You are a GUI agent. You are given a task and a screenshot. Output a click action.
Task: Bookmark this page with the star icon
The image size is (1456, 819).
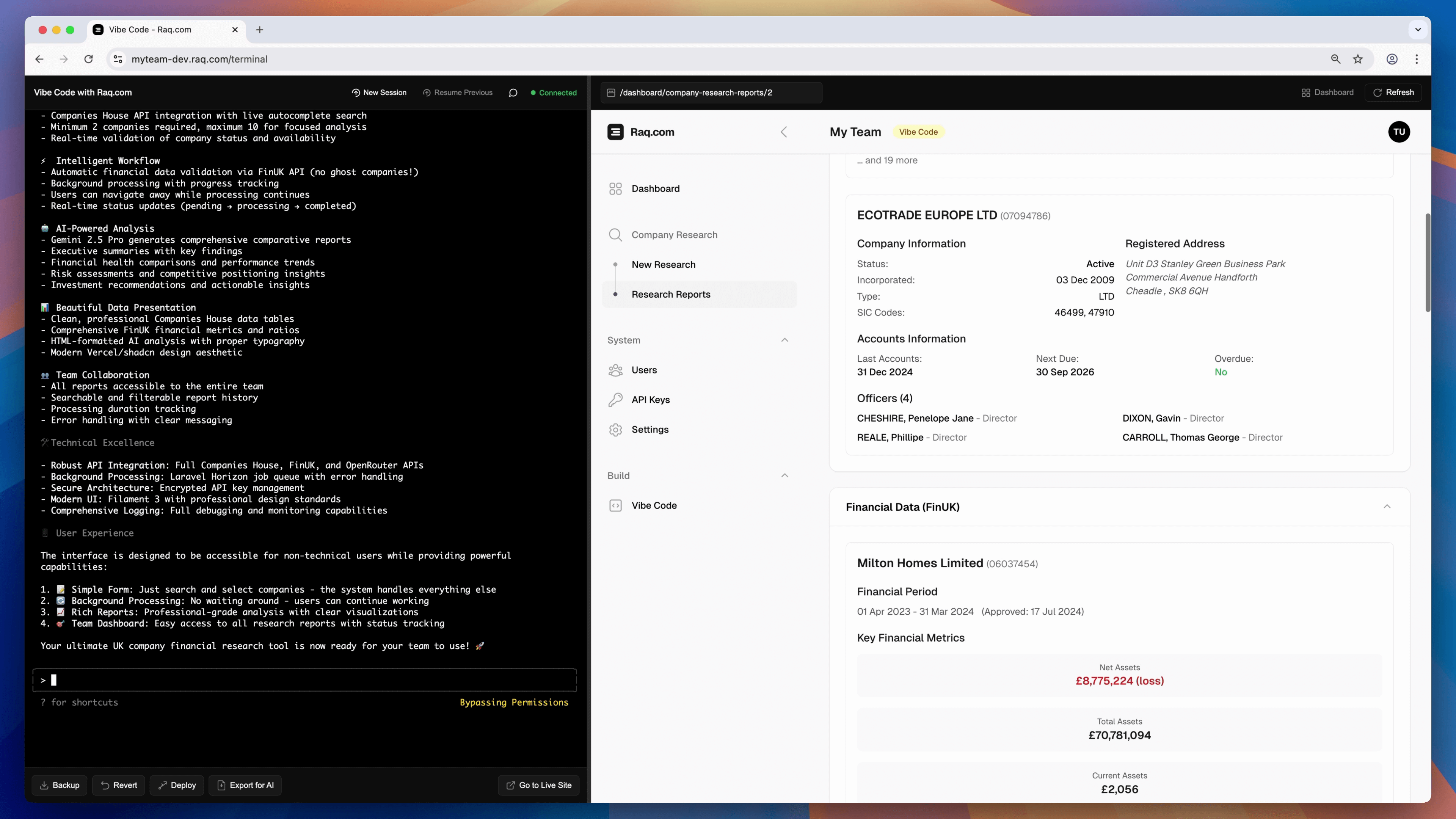pos(1358,59)
